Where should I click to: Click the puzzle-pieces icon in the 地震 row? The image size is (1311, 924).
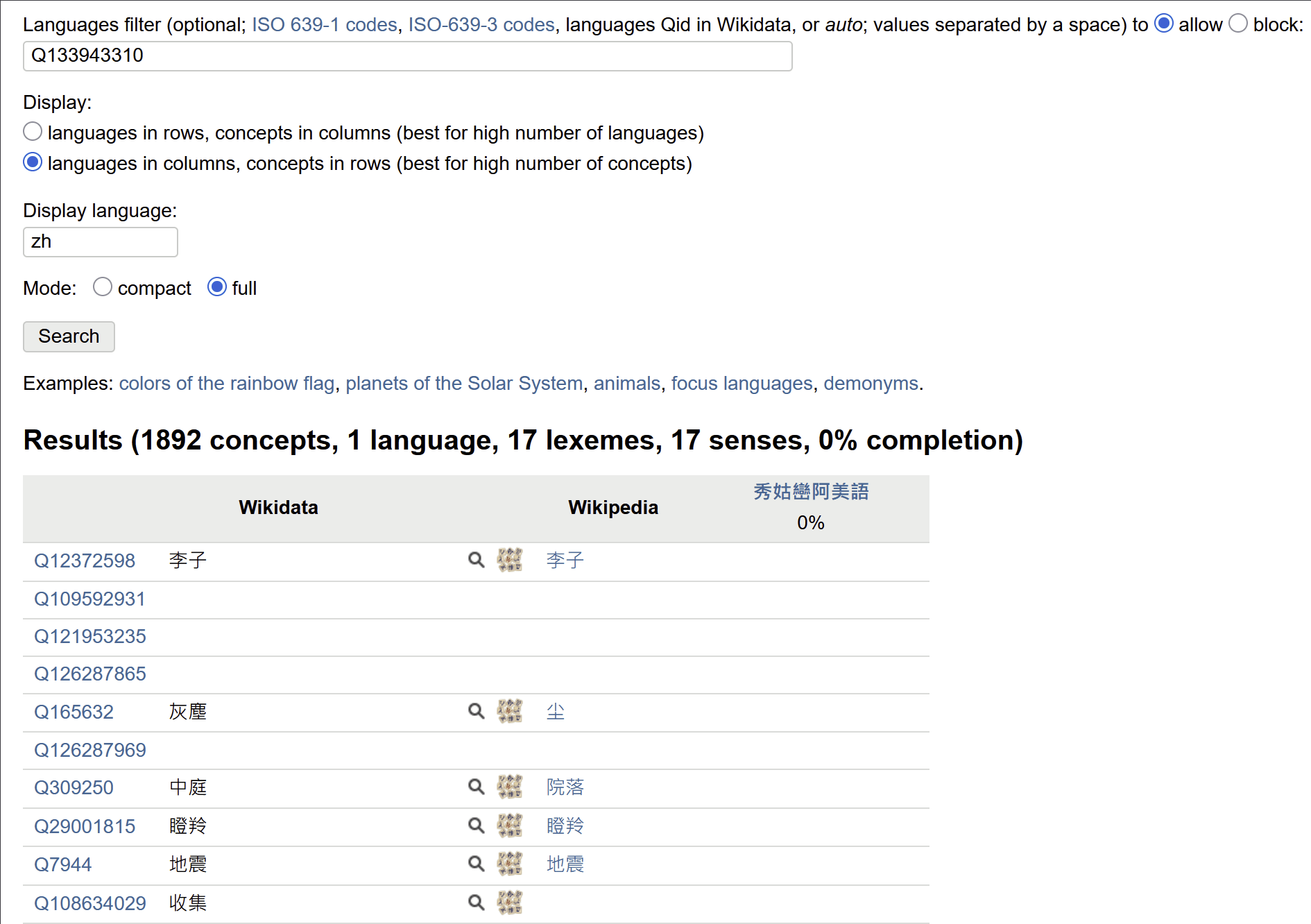point(510,864)
